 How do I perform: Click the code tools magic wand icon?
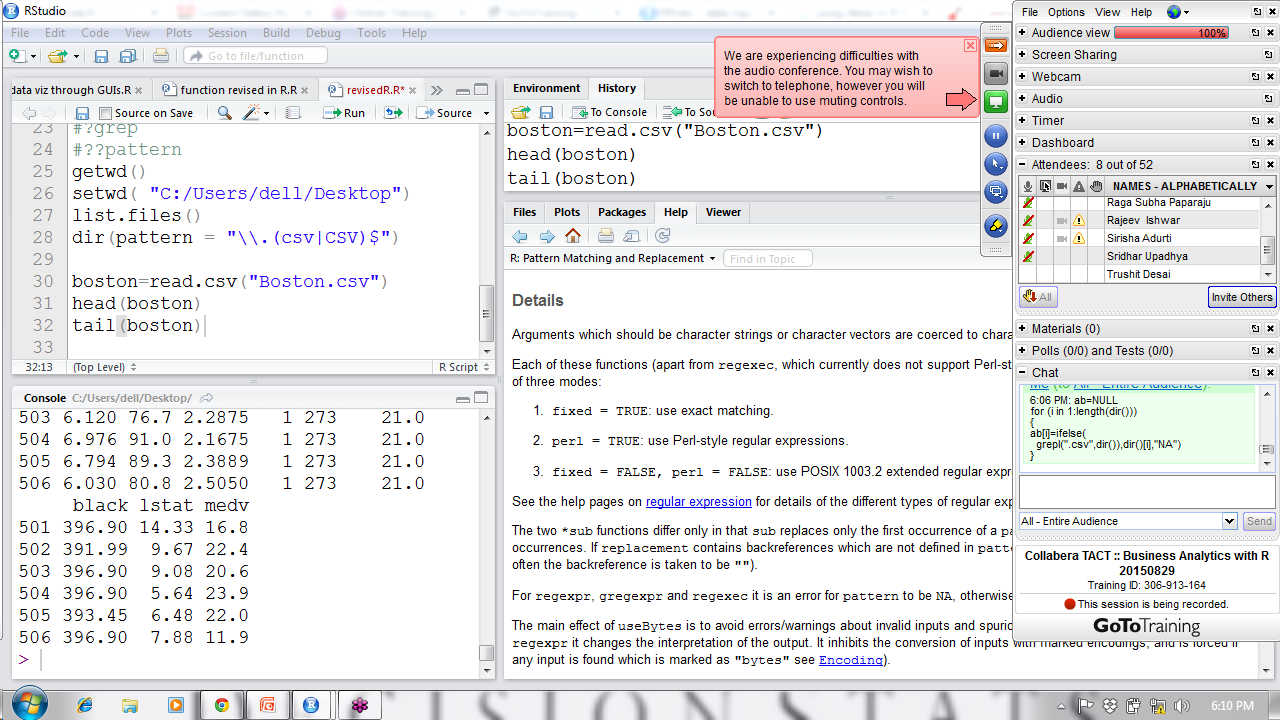(251, 113)
